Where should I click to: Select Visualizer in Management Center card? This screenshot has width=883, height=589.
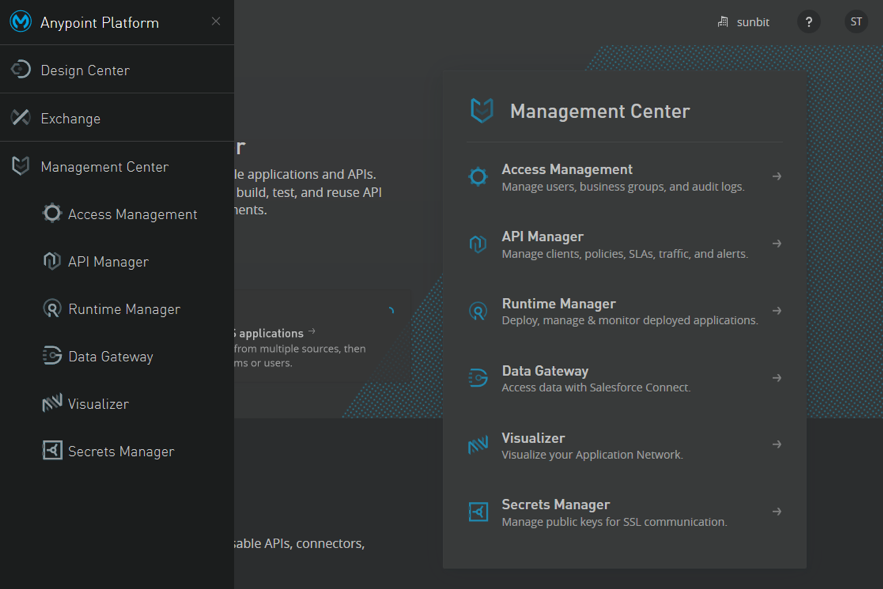coord(533,438)
